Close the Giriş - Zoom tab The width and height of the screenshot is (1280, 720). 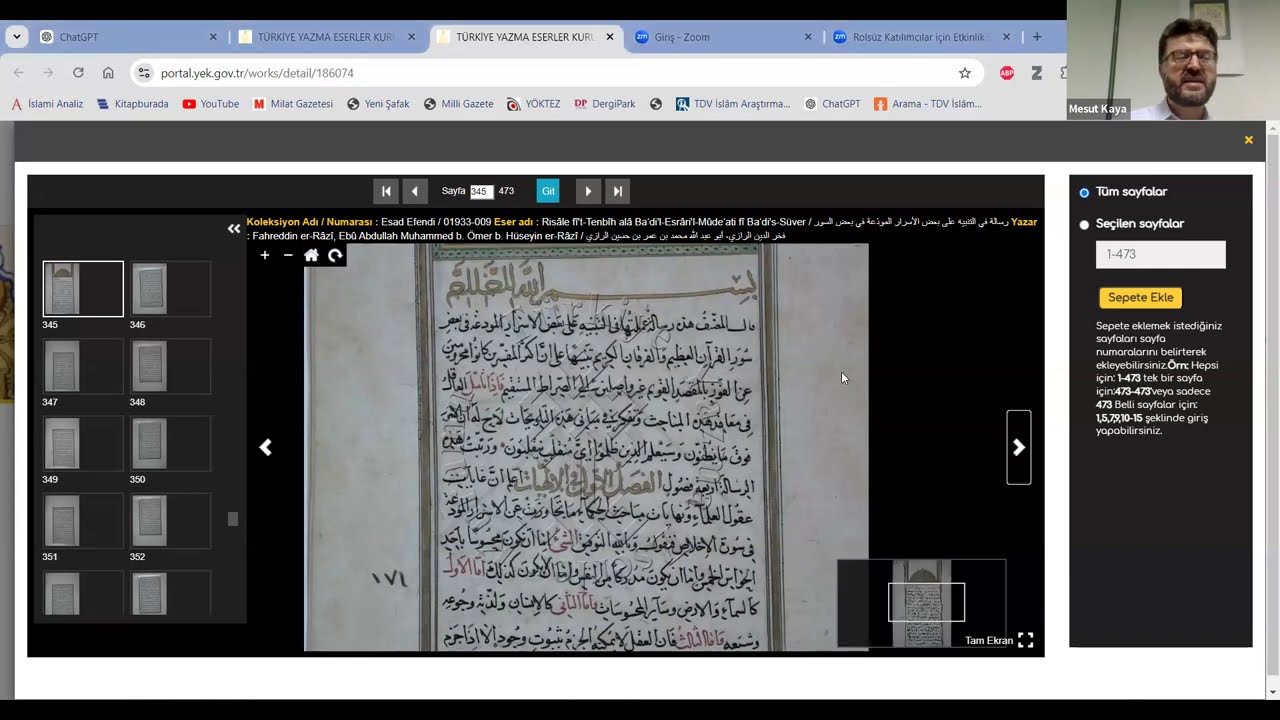pyautogui.click(x=808, y=37)
